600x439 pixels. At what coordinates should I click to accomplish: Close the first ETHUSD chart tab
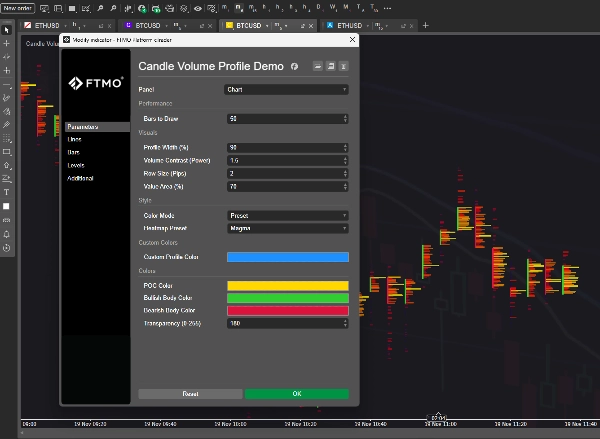tap(109, 26)
